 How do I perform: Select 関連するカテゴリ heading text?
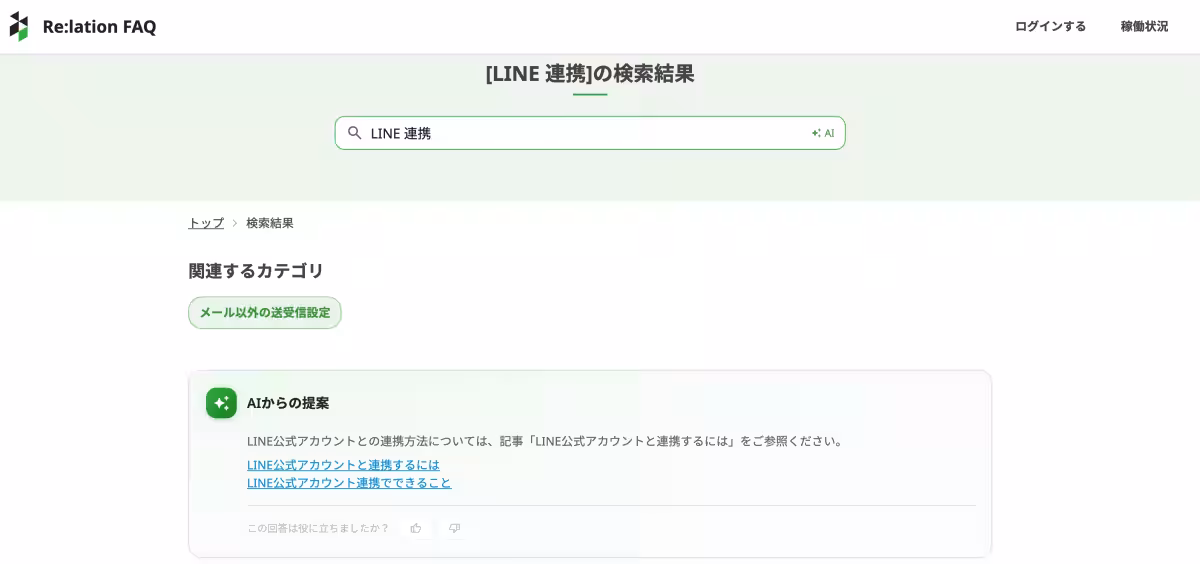256,271
